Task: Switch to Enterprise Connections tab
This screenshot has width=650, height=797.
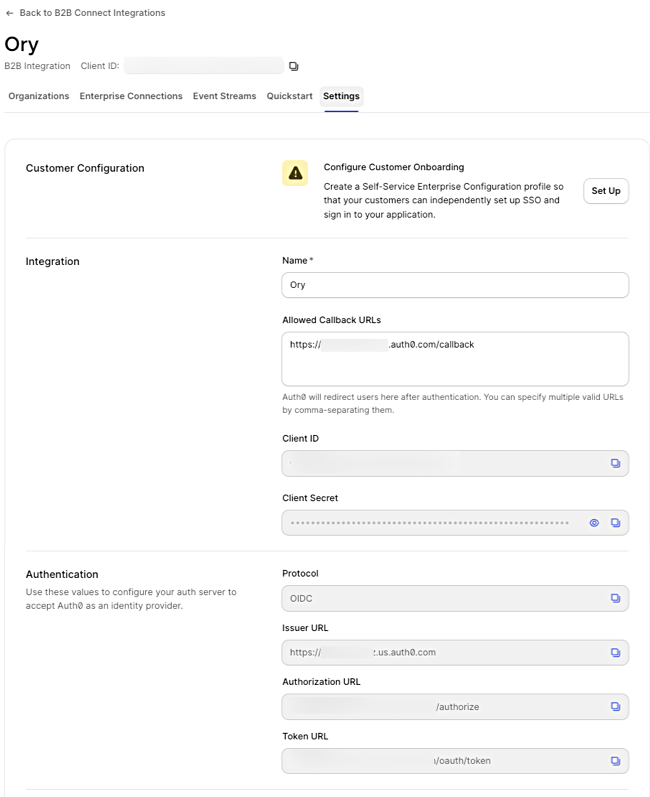Action: coord(131,96)
